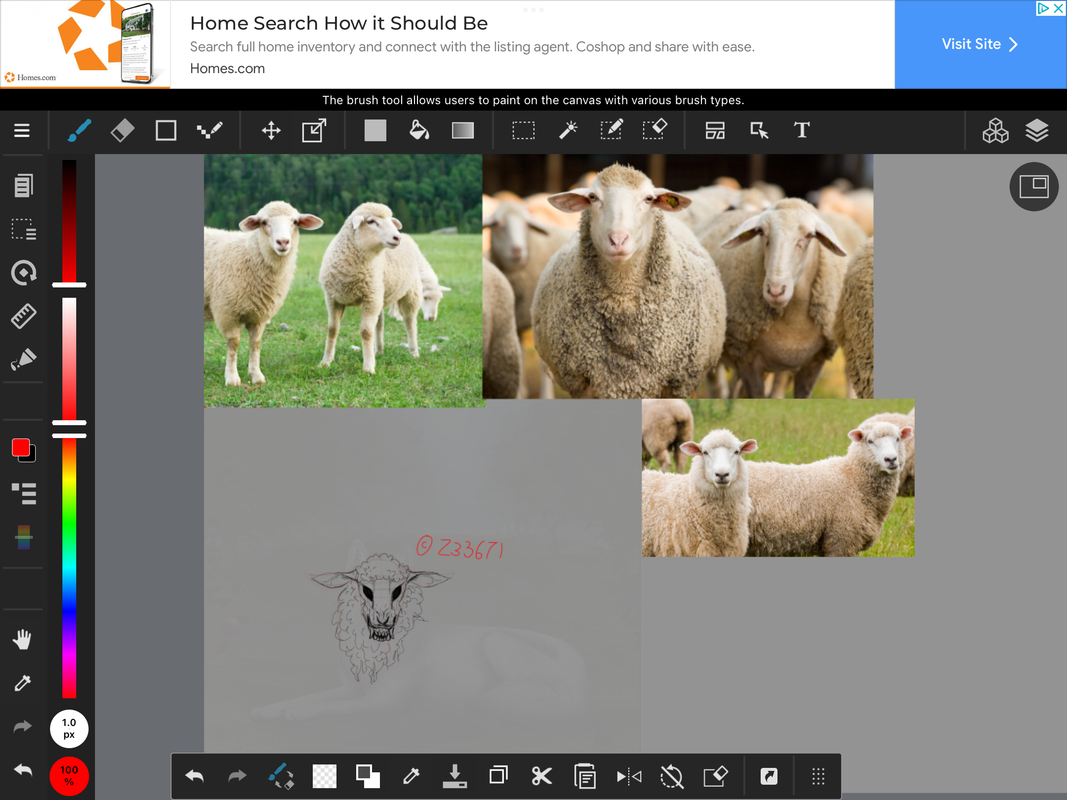
Task: Select the Eraser tool
Action: [x=122, y=130]
